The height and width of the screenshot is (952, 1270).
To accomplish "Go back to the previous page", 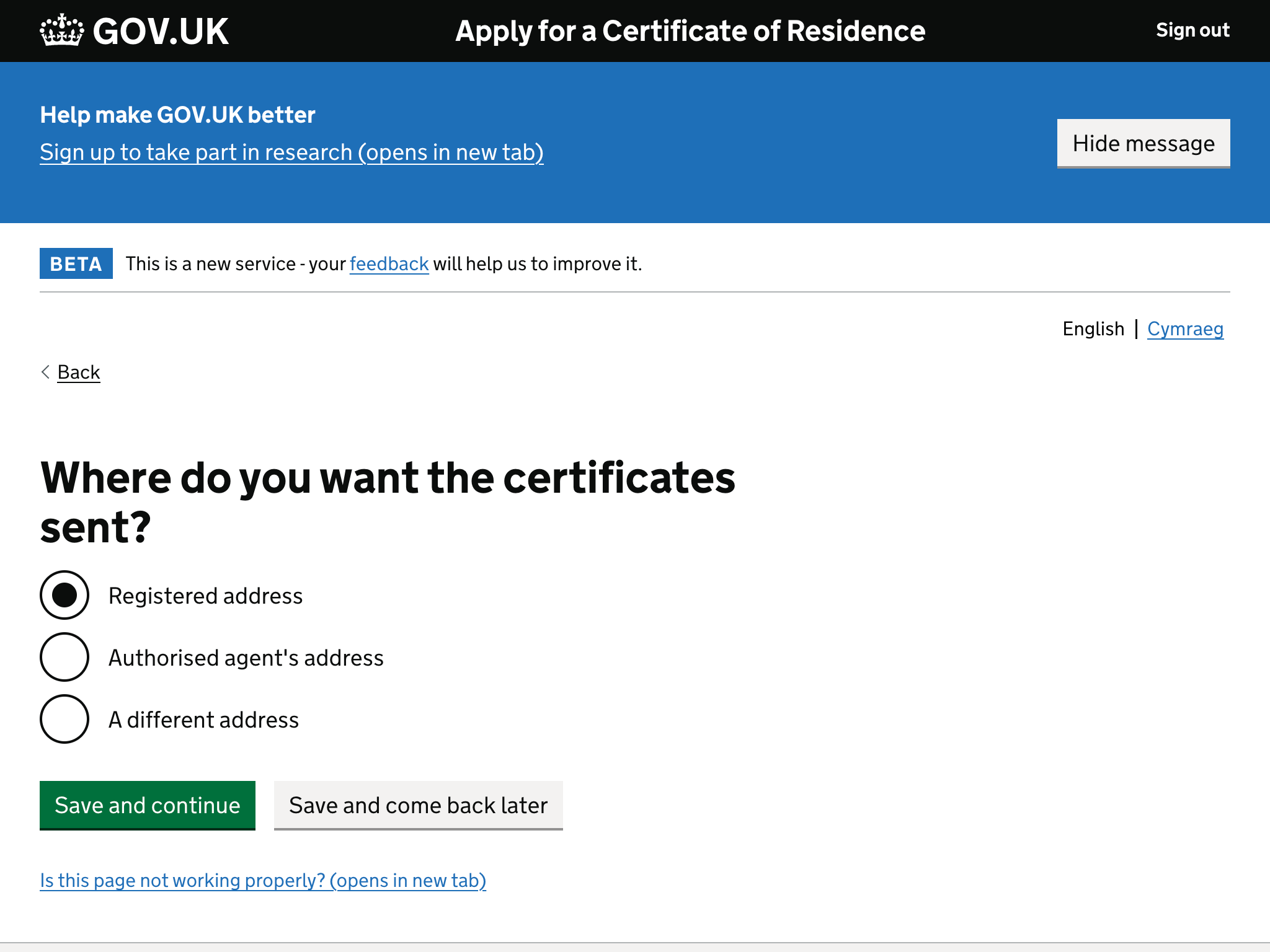I will pyautogui.click(x=78, y=372).
